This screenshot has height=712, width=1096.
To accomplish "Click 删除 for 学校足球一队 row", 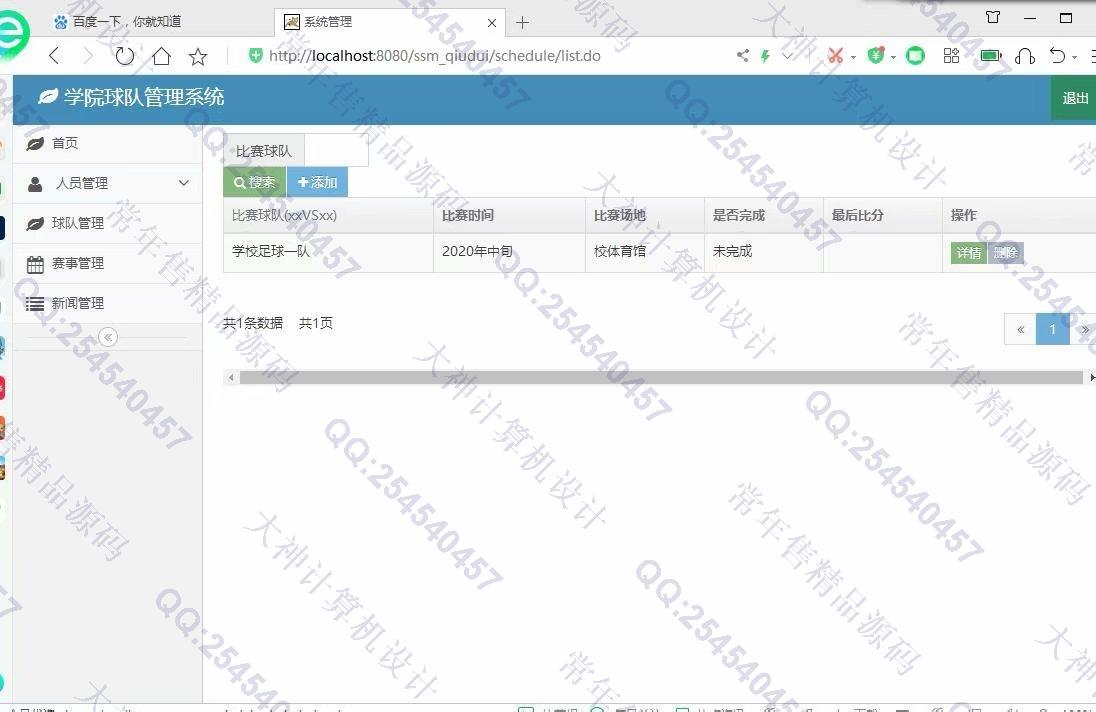I will (1005, 253).
